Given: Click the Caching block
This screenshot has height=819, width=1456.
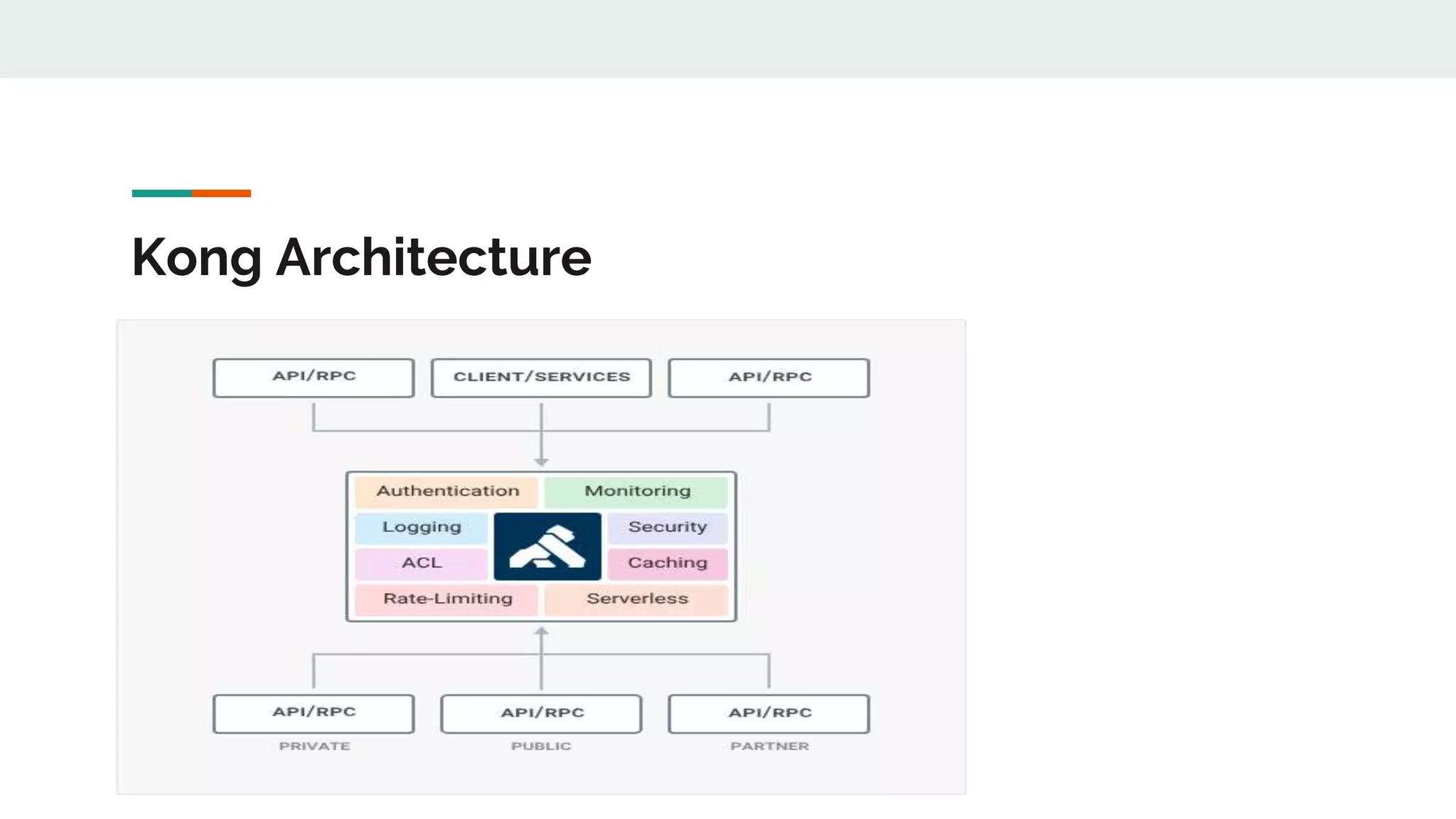Looking at the screenshot, I should click(667, 563).
